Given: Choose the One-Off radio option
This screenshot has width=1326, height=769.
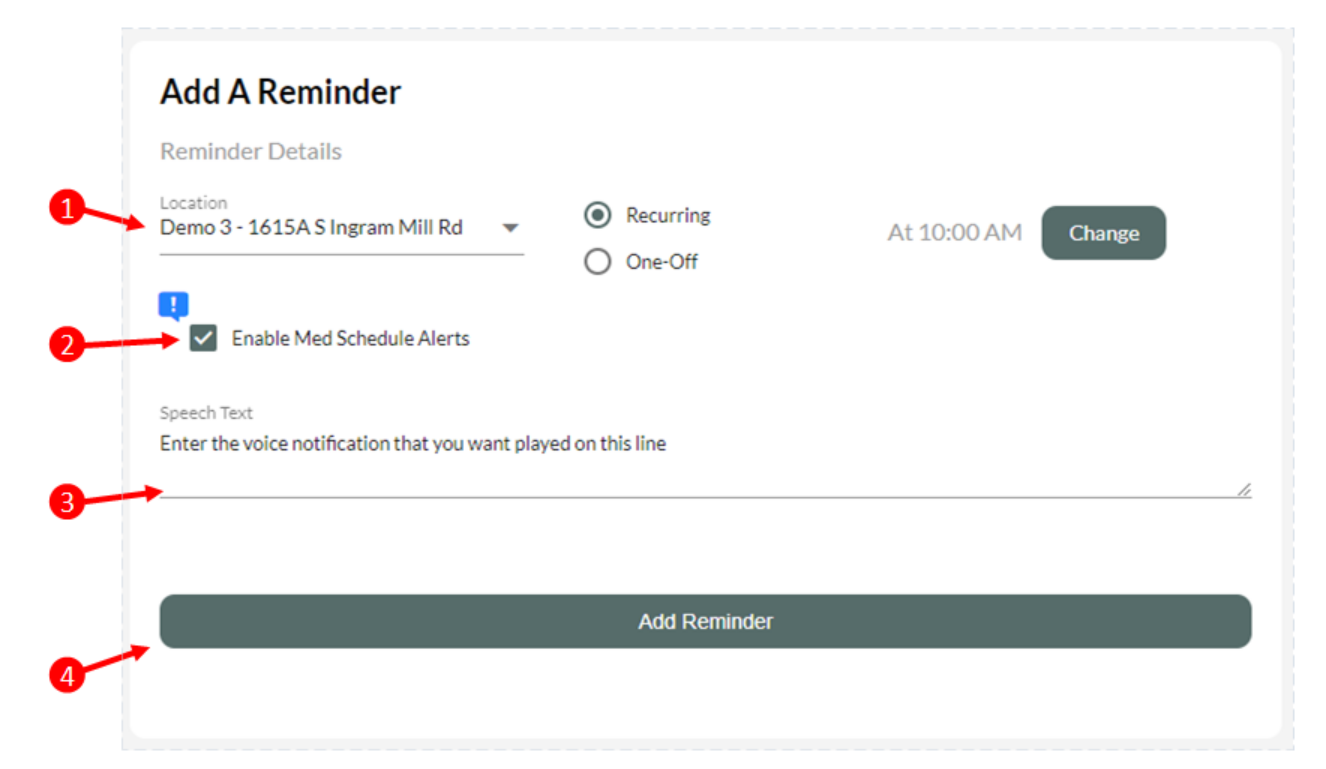Looking at the screenshot, I should [x=598, y=262].
